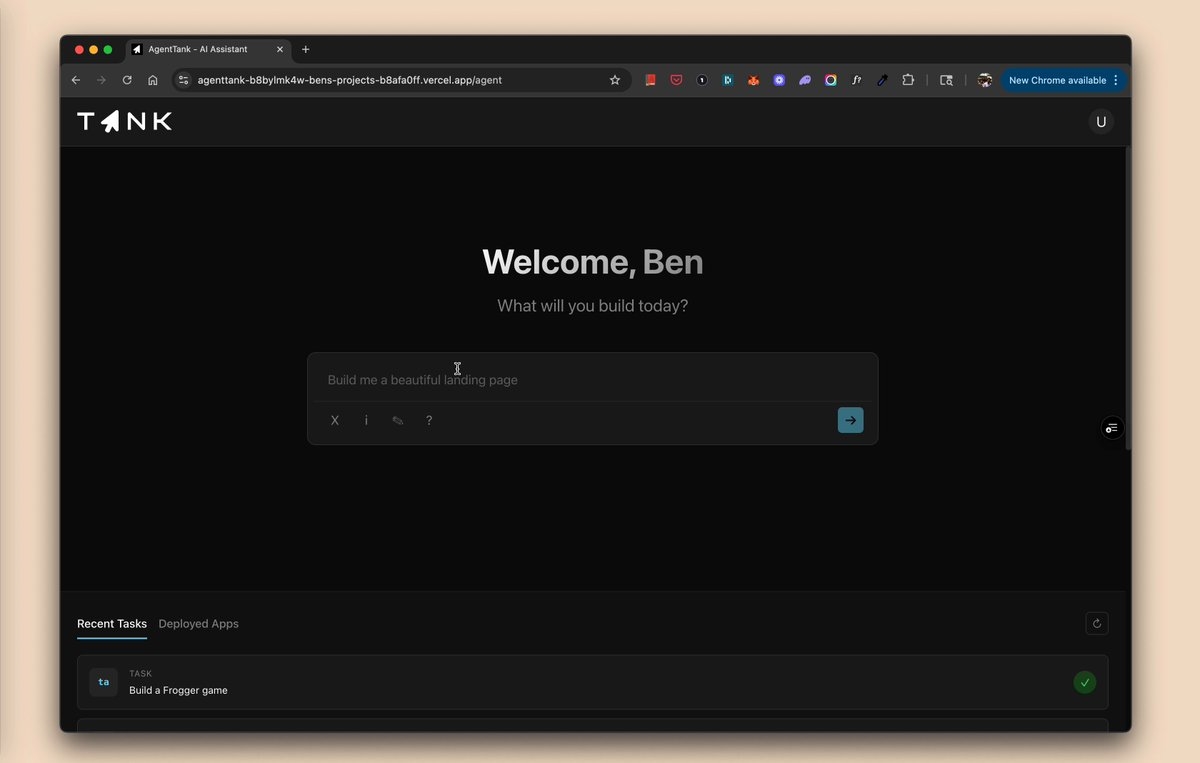Open the user avatar U menu

(x=1101, y=122)
